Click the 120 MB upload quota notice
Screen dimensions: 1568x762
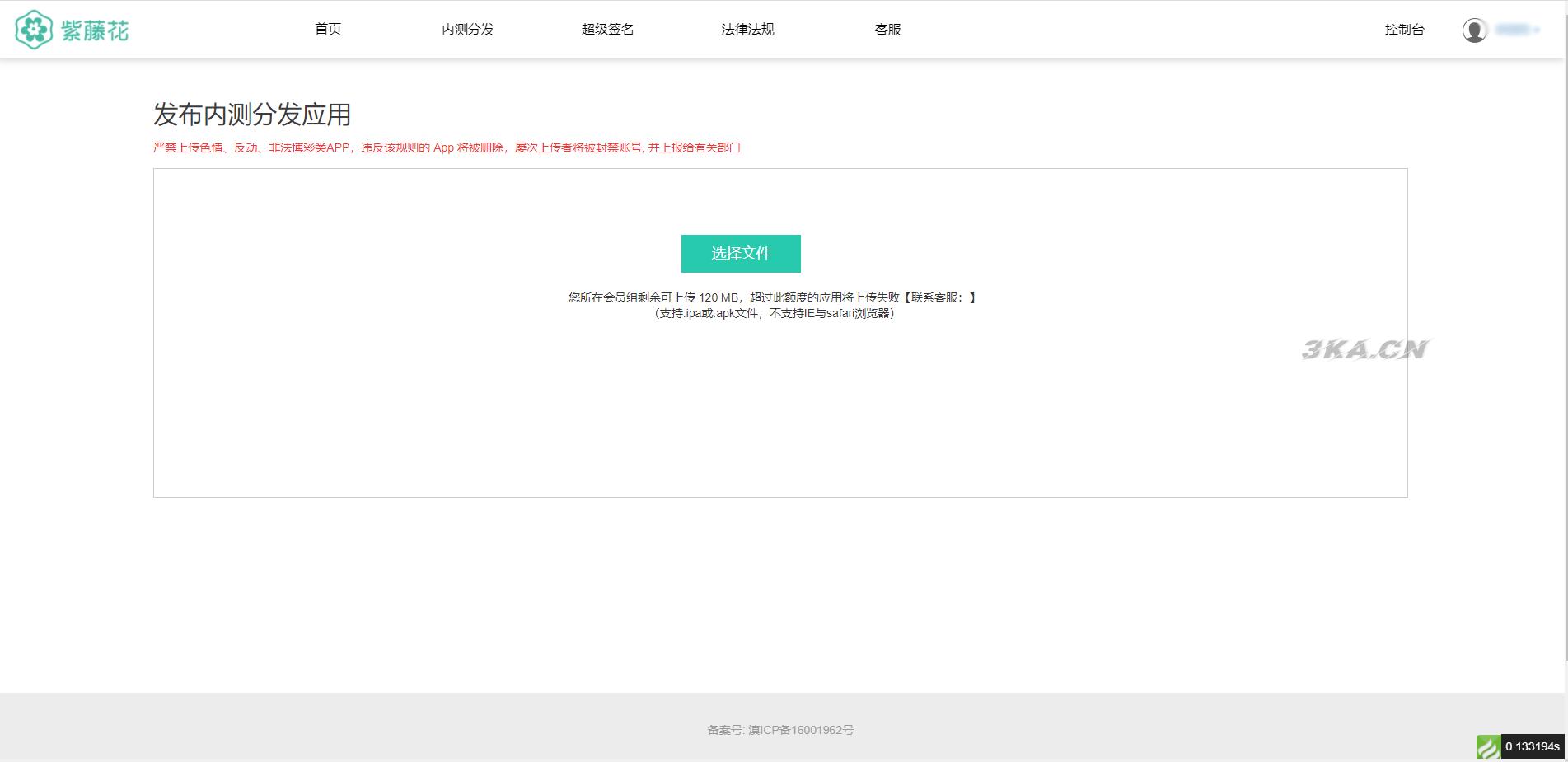click(x=772, y=297)
